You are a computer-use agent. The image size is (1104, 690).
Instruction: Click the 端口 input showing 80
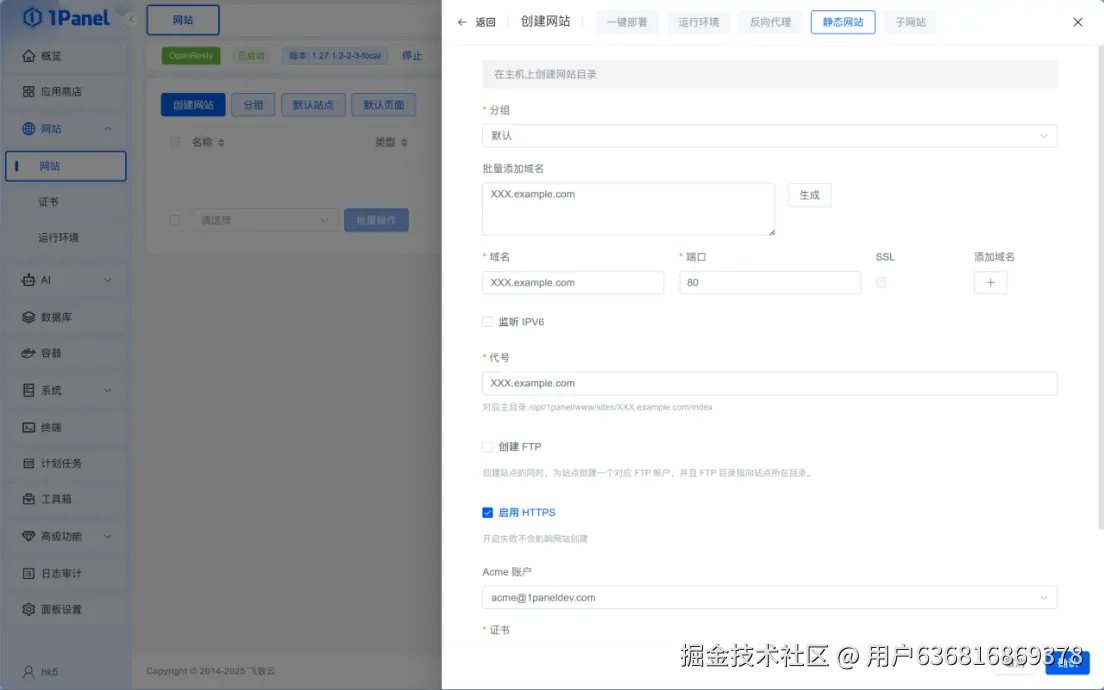pos(770,282)
